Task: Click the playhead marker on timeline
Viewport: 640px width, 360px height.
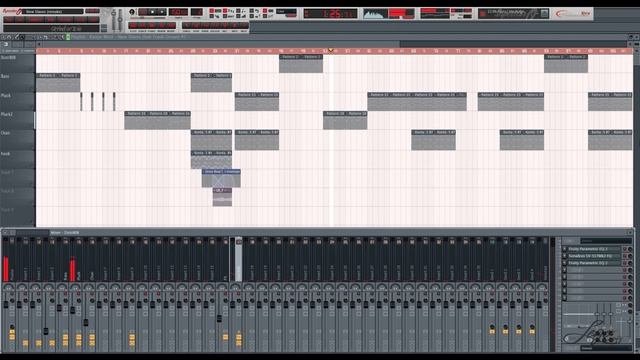Action: pyautogui.click(x=331, y=51)
